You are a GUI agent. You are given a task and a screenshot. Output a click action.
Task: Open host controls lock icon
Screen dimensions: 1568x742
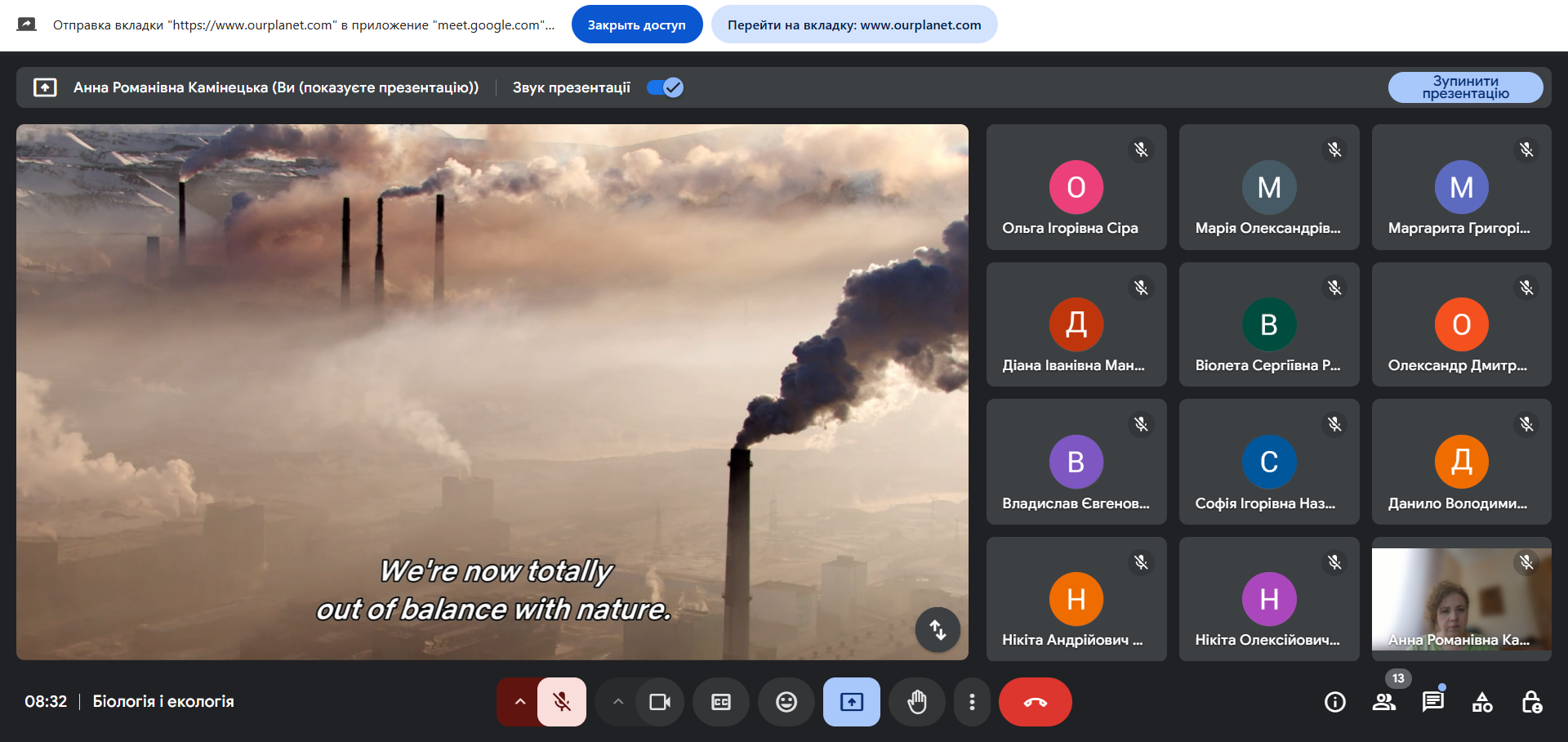1531,702
